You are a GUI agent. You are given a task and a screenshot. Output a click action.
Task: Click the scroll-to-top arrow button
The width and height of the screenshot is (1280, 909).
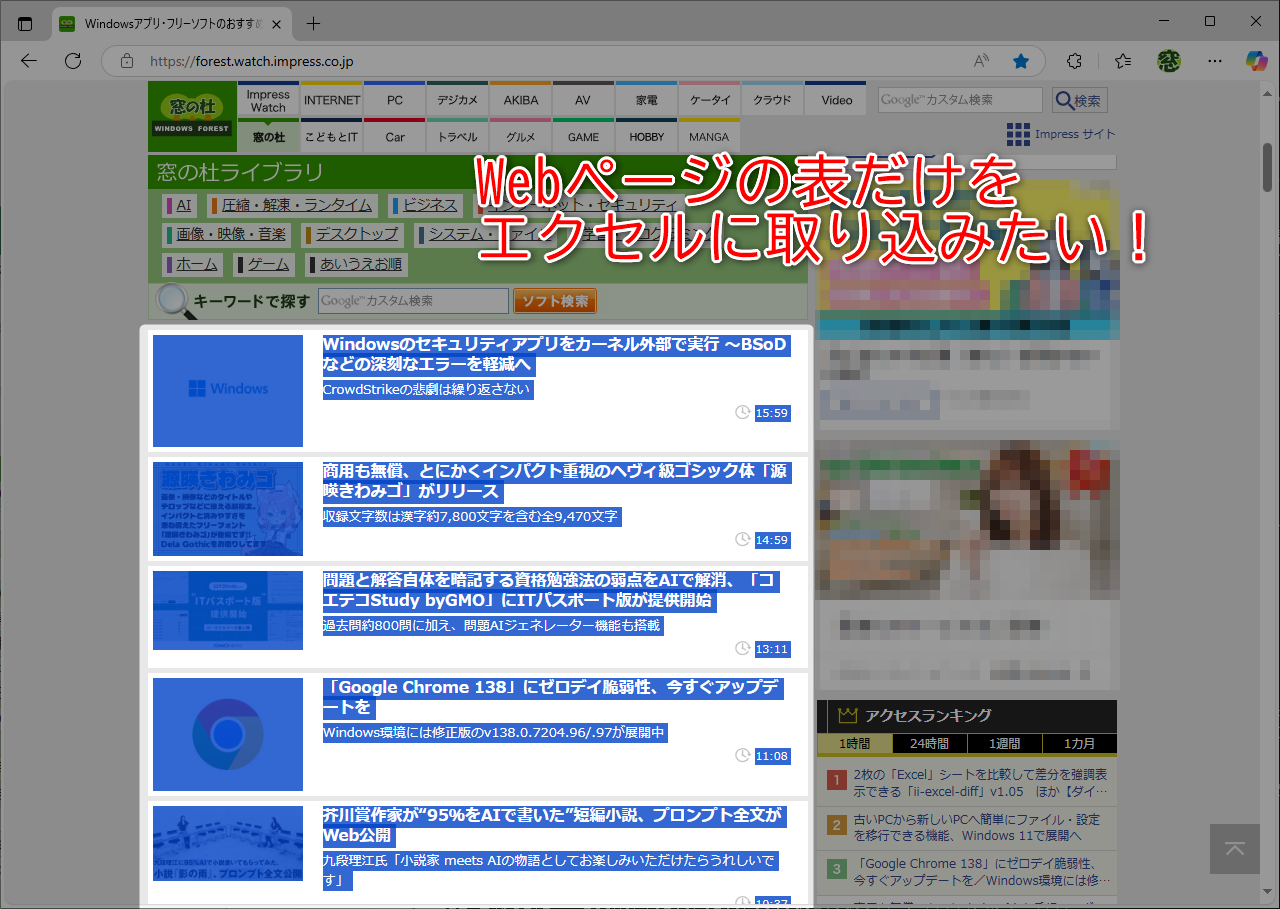point(1234,849)
